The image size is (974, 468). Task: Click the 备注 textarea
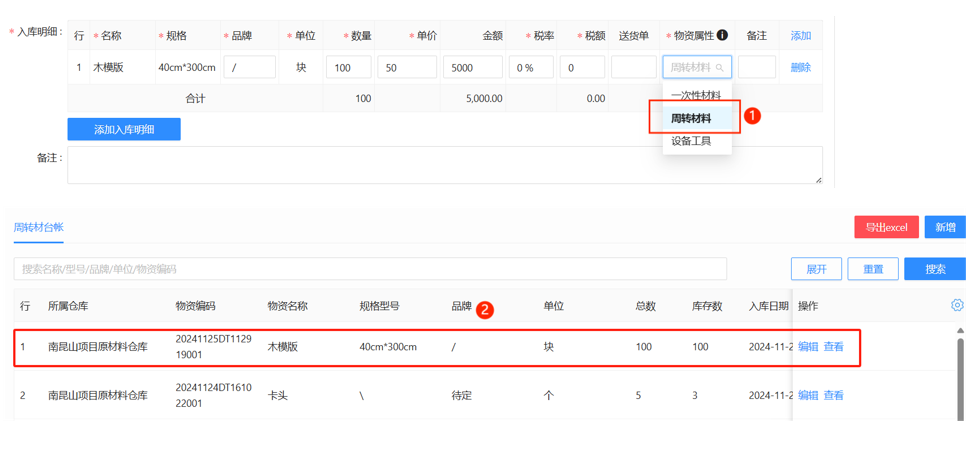point(444,165)
